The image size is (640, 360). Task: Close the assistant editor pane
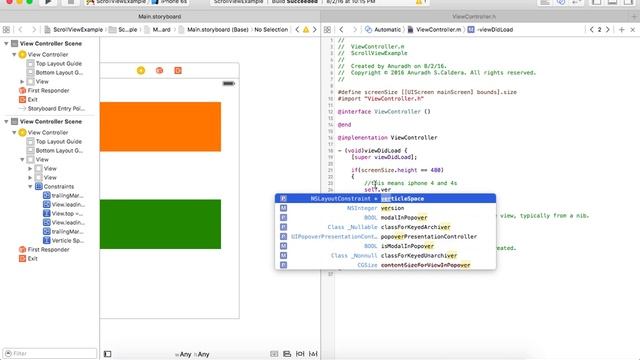point(633,30)
